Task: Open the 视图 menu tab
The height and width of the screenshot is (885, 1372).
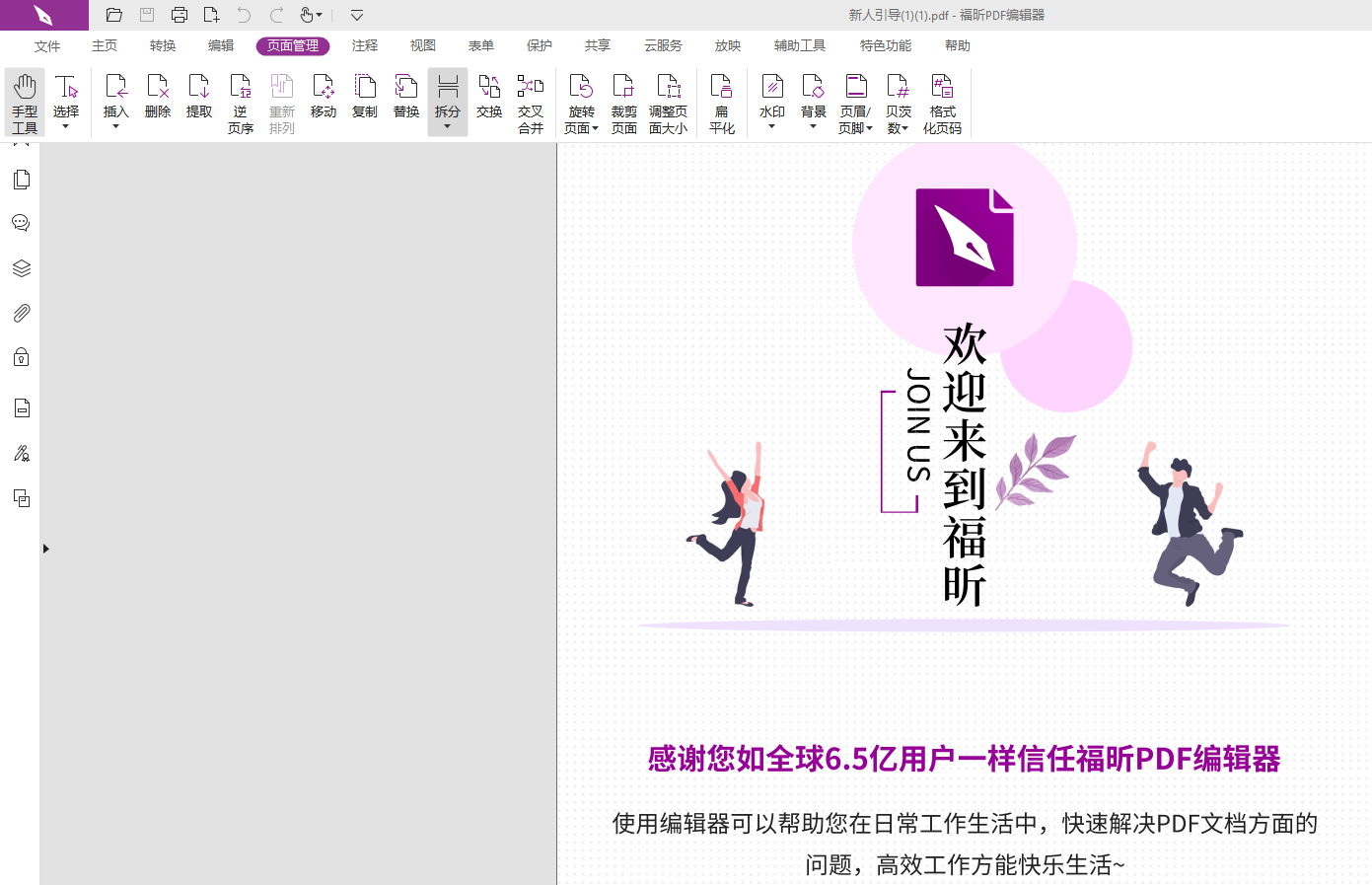Action: pos(422,45)
